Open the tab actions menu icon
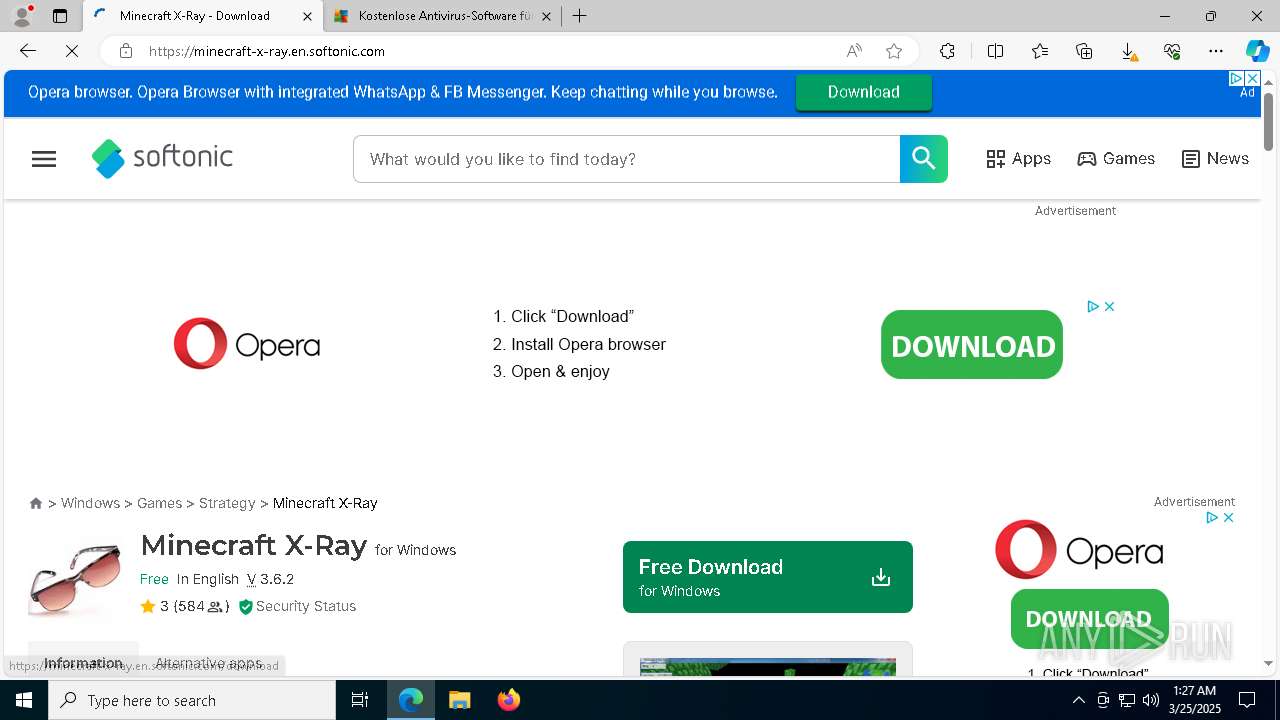1280x720 pixels. click(60, 16)
